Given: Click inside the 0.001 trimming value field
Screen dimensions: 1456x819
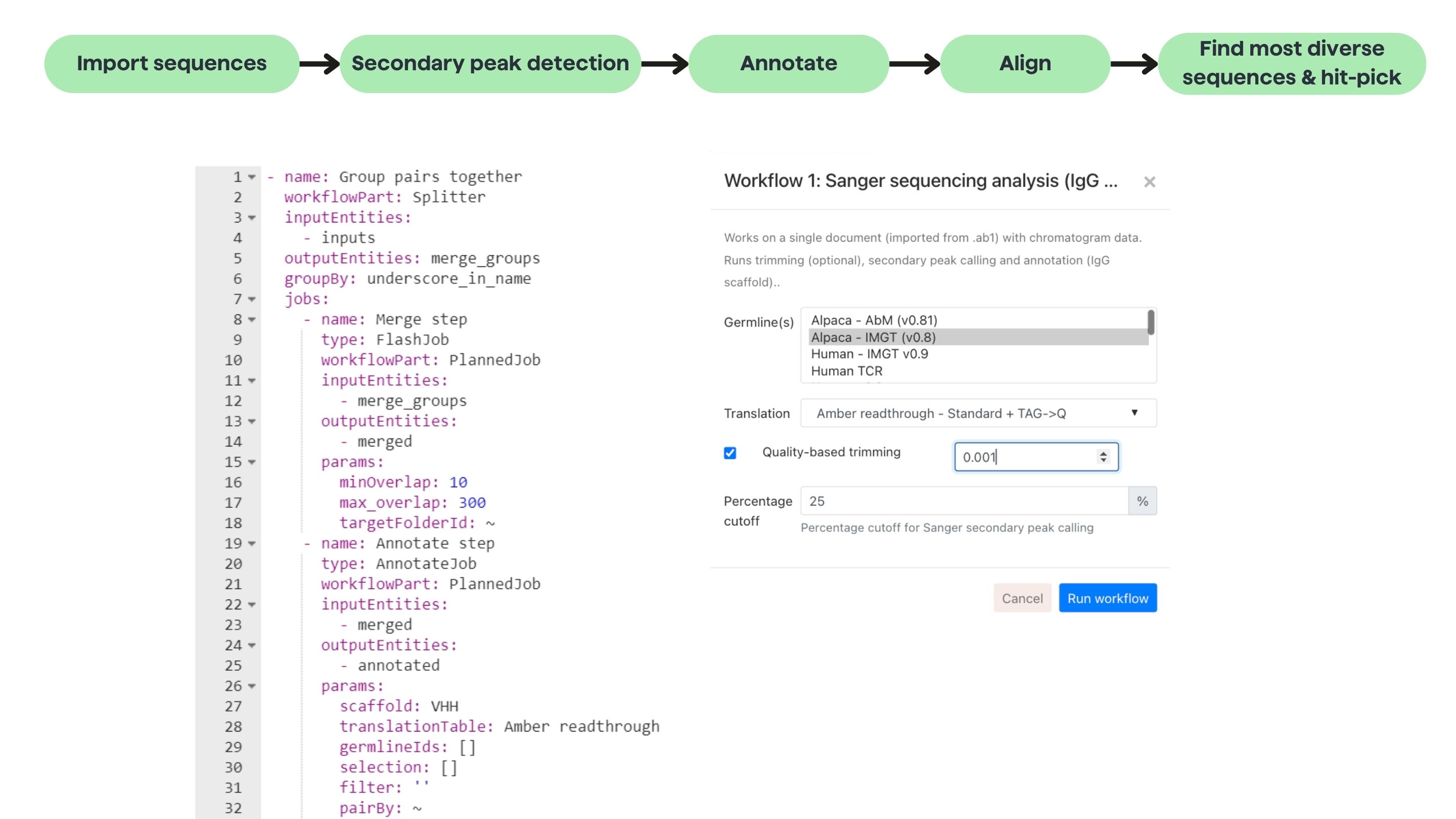Looking at the screenshot, I should [1017, 457].
